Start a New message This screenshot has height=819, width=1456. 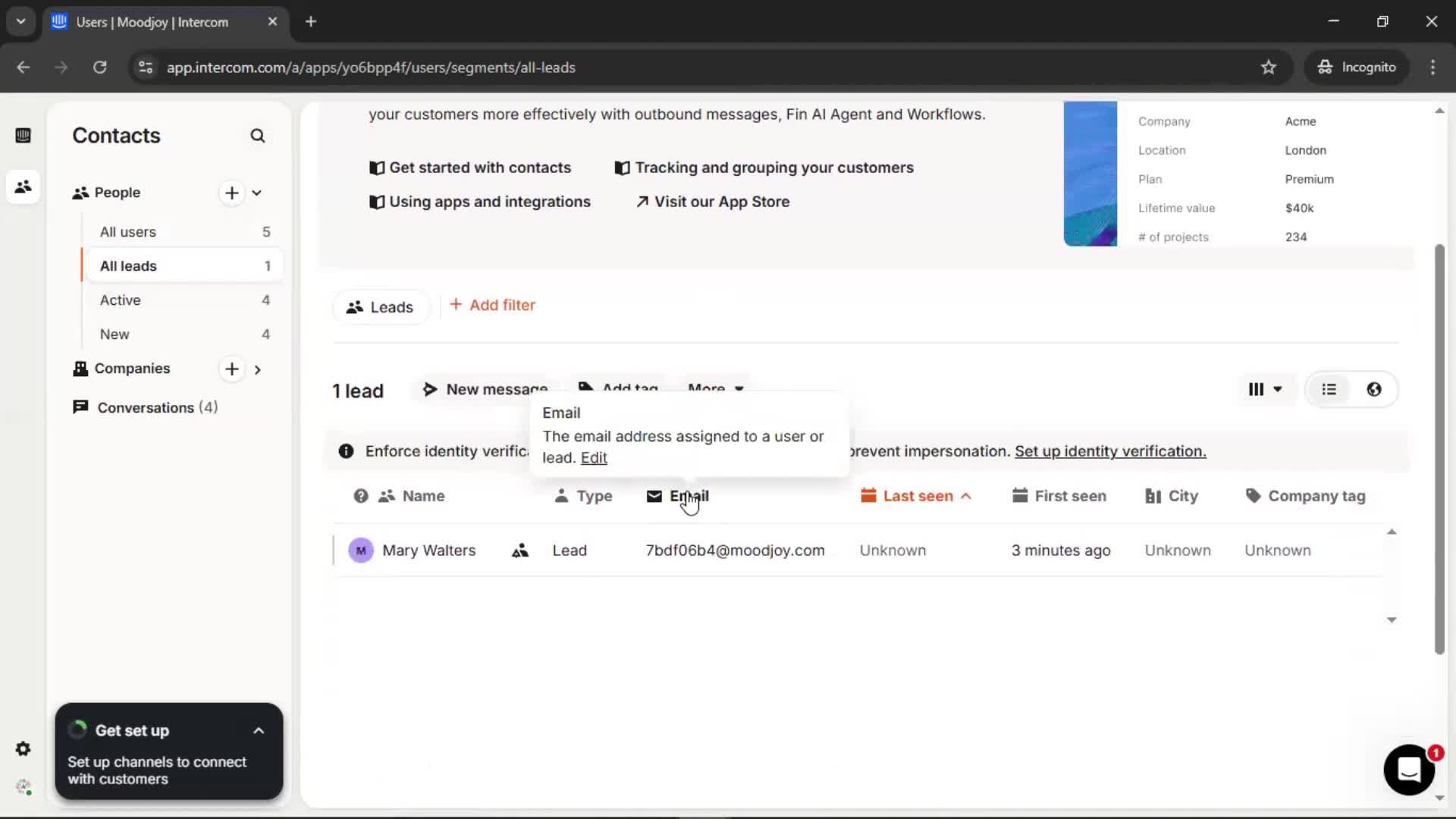[485, 389]
